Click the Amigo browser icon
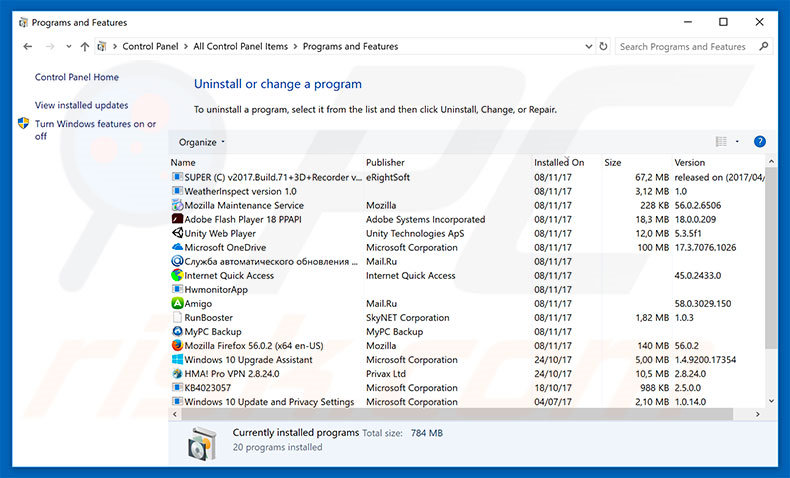The height and width of the screenshot is (478, 790). pyautogui.click(x=177, y=303)
